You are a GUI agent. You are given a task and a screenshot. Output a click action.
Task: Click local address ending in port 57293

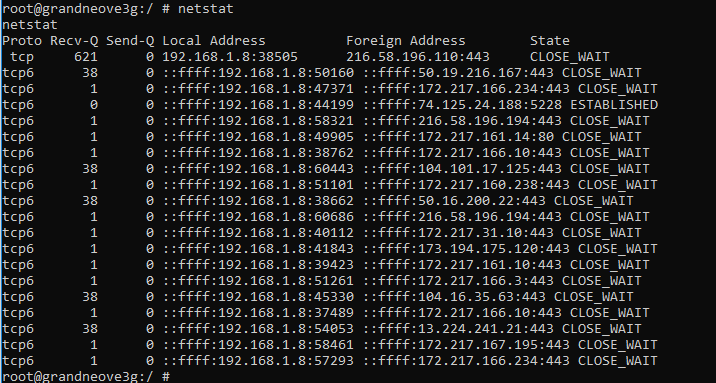(x=258, y=360)
